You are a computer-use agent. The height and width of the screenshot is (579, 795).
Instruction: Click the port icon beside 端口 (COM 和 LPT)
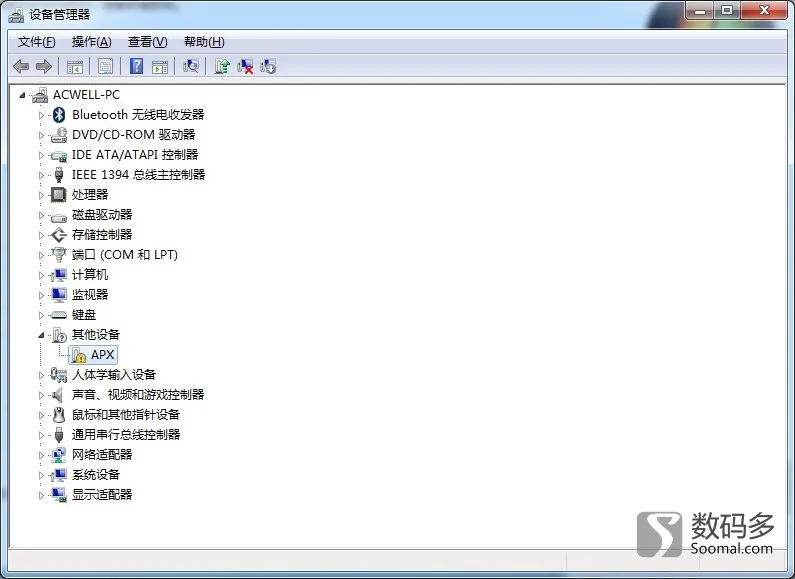coord(59,255)
